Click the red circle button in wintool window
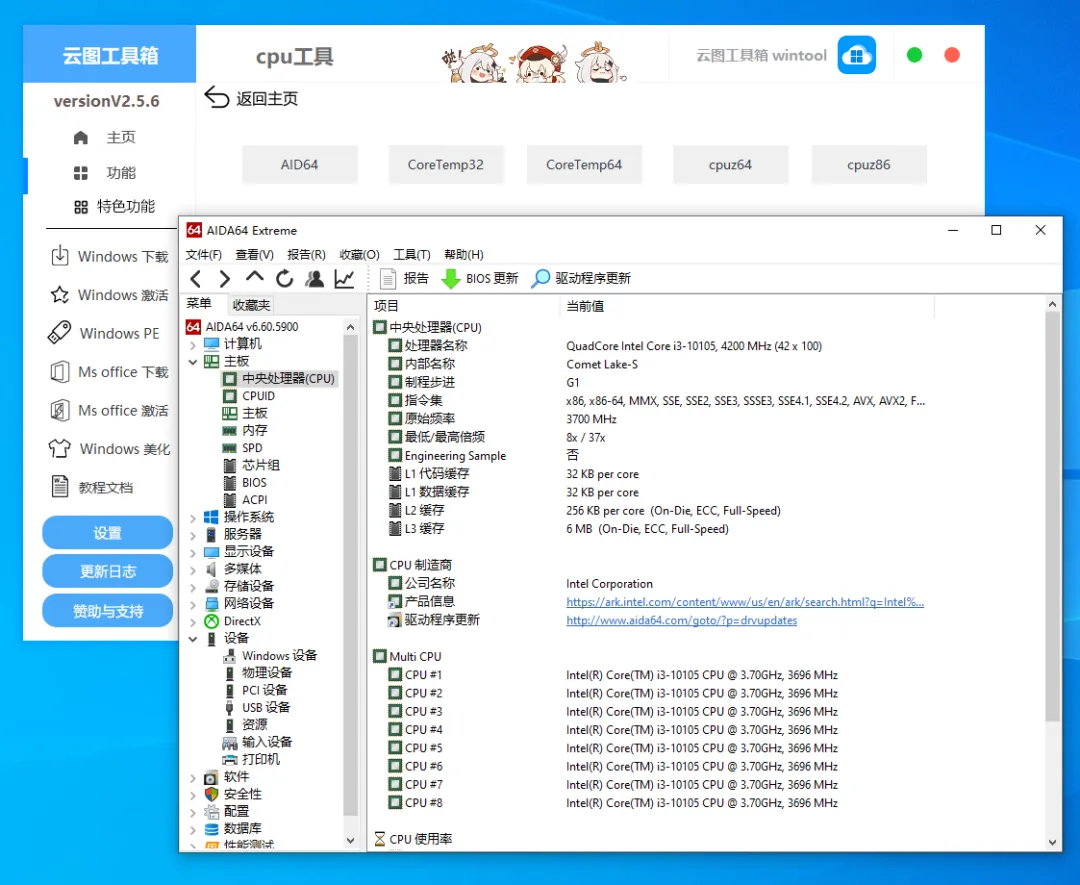Screen dimensions: 1080x885 pos(952,55)
